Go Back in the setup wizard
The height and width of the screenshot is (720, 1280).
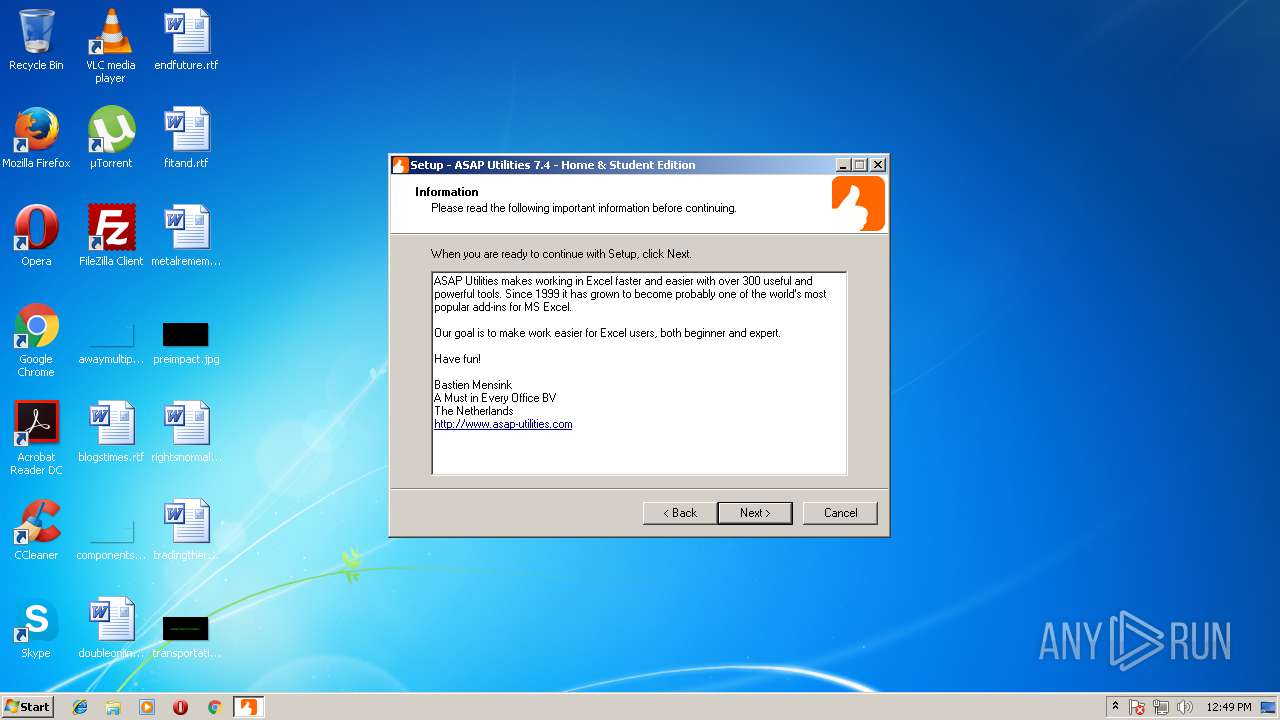pyautogui.click(x=679, y=513)
